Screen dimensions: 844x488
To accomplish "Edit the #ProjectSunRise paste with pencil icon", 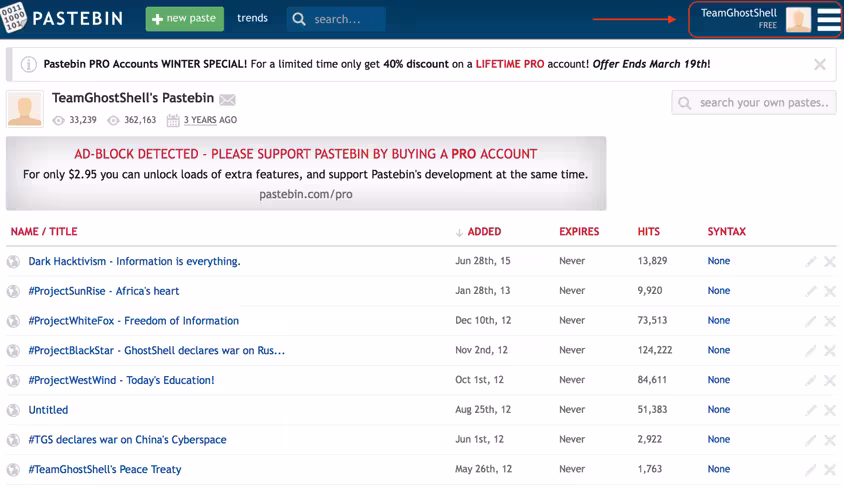I will (x=811, y=292).
